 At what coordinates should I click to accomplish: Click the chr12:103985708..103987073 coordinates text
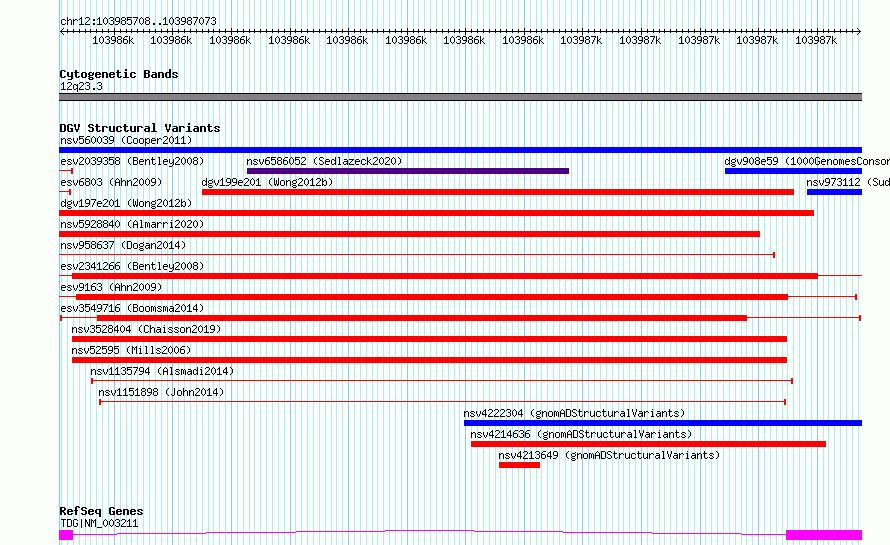click(x=138, y=21)
